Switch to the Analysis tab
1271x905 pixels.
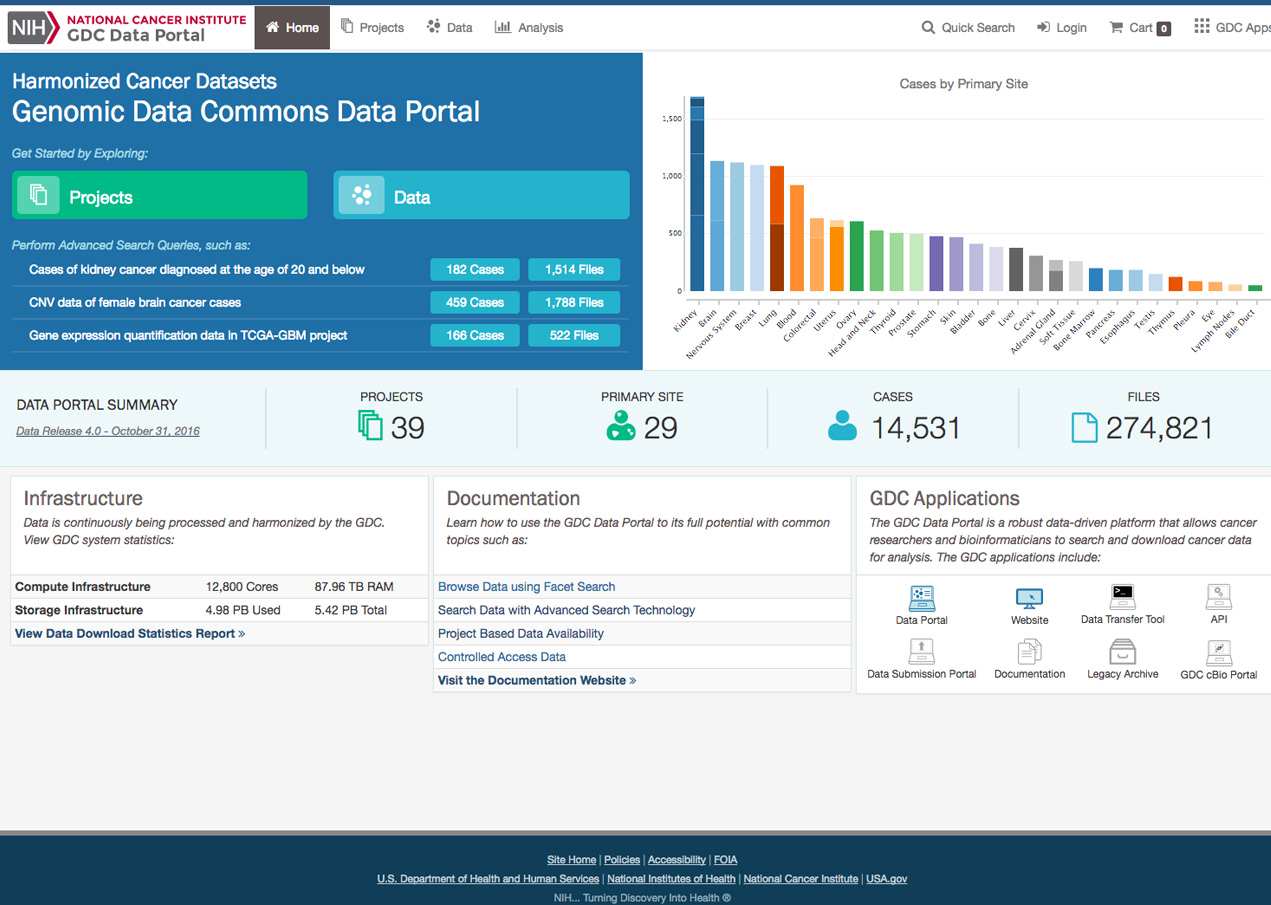coord(529,28)
